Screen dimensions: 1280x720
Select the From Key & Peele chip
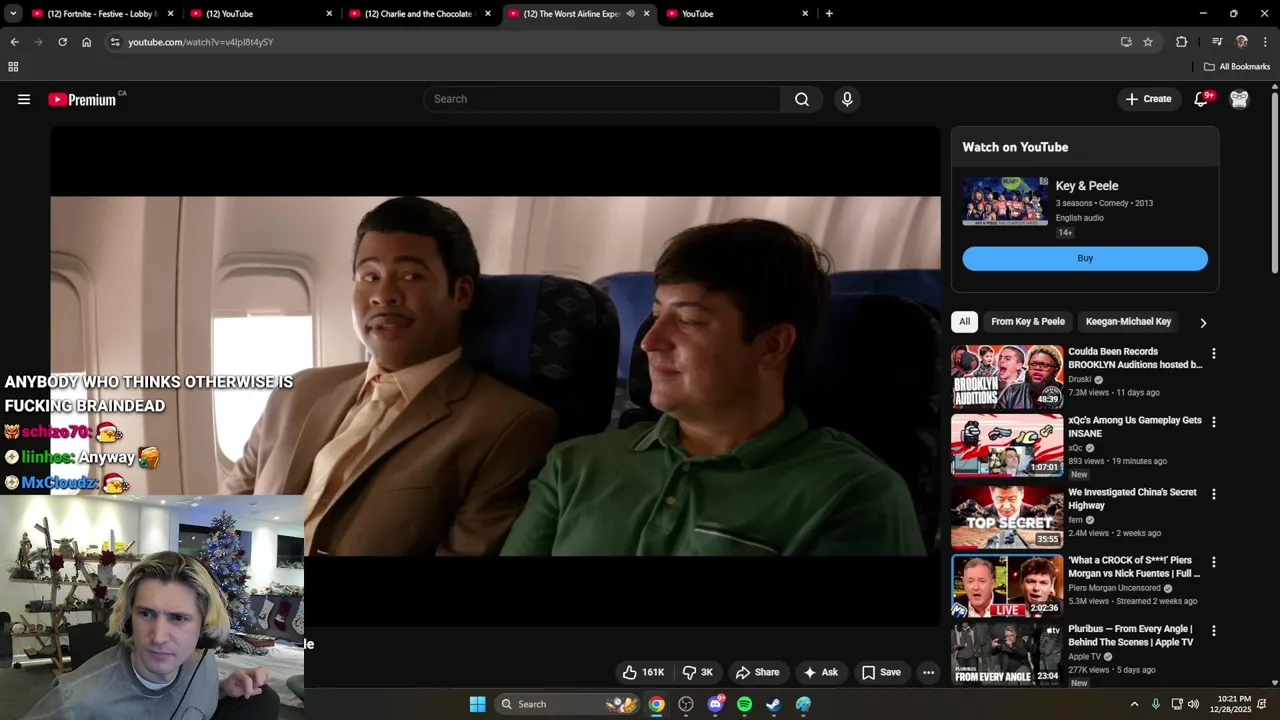[x=1027, y=321]
